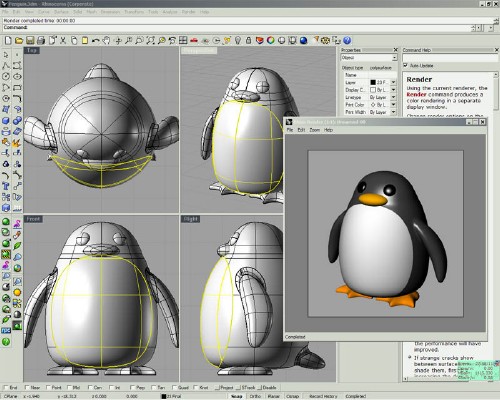The image size is (500, 400).
Task: Click the red car icon in toolbar
Action: (194, 41)
